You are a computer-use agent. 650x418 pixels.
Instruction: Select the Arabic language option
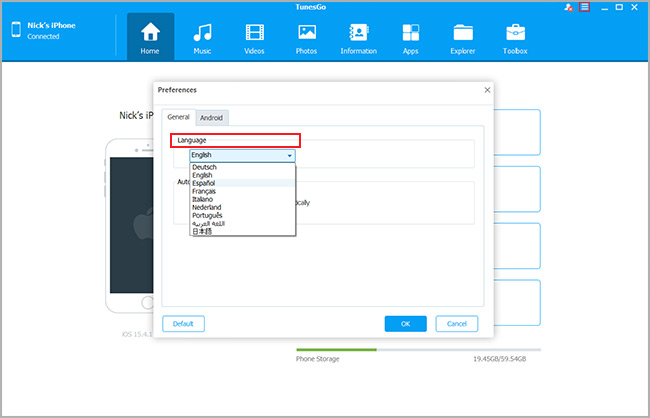pyautogui.click(x=243, y=224)
